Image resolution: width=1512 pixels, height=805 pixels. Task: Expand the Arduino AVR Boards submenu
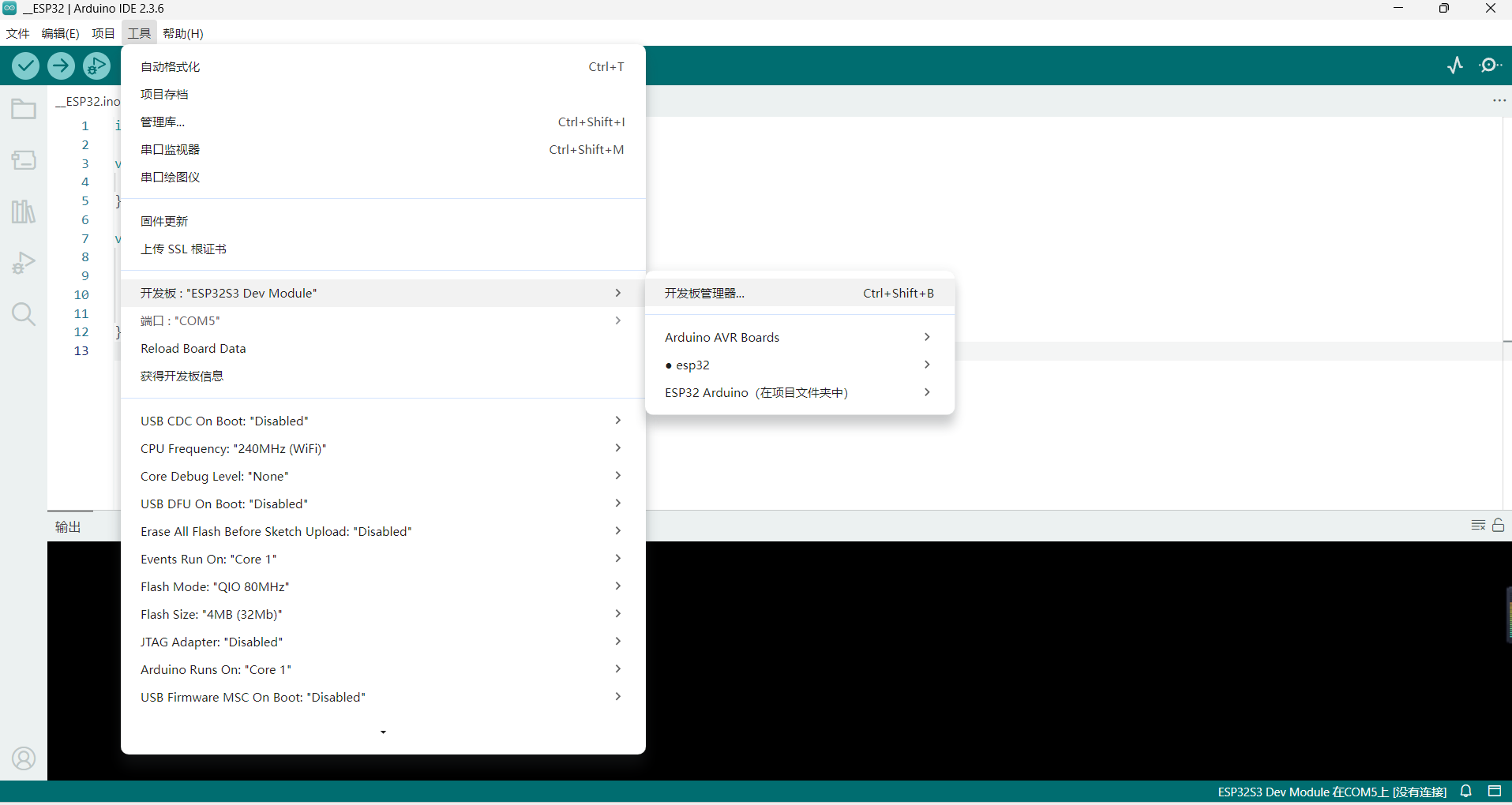point(800,338)
